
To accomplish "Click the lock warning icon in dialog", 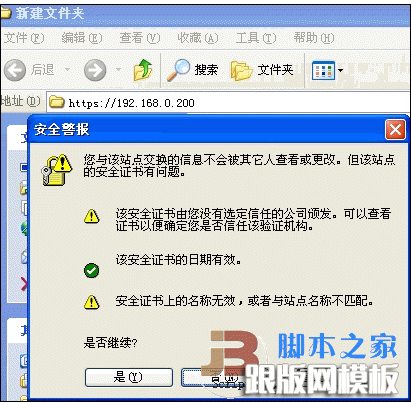I will [56, 169].
